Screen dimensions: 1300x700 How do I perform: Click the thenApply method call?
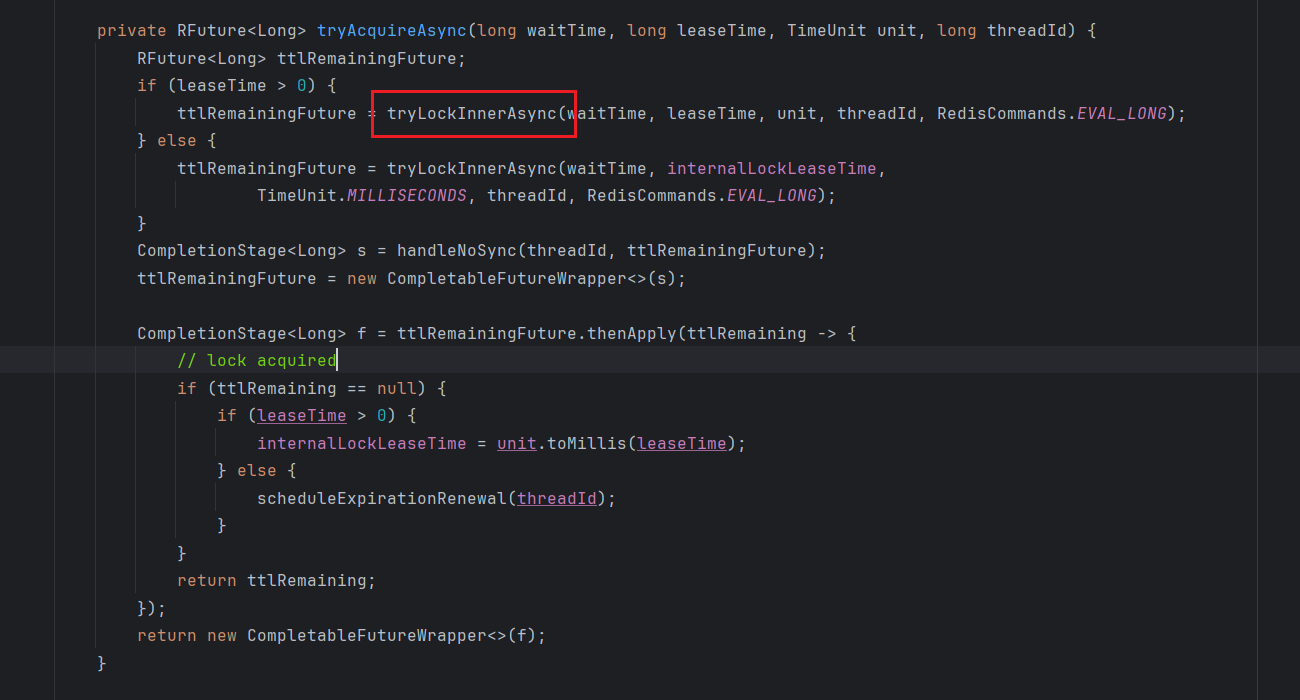[x=632, y=333]
